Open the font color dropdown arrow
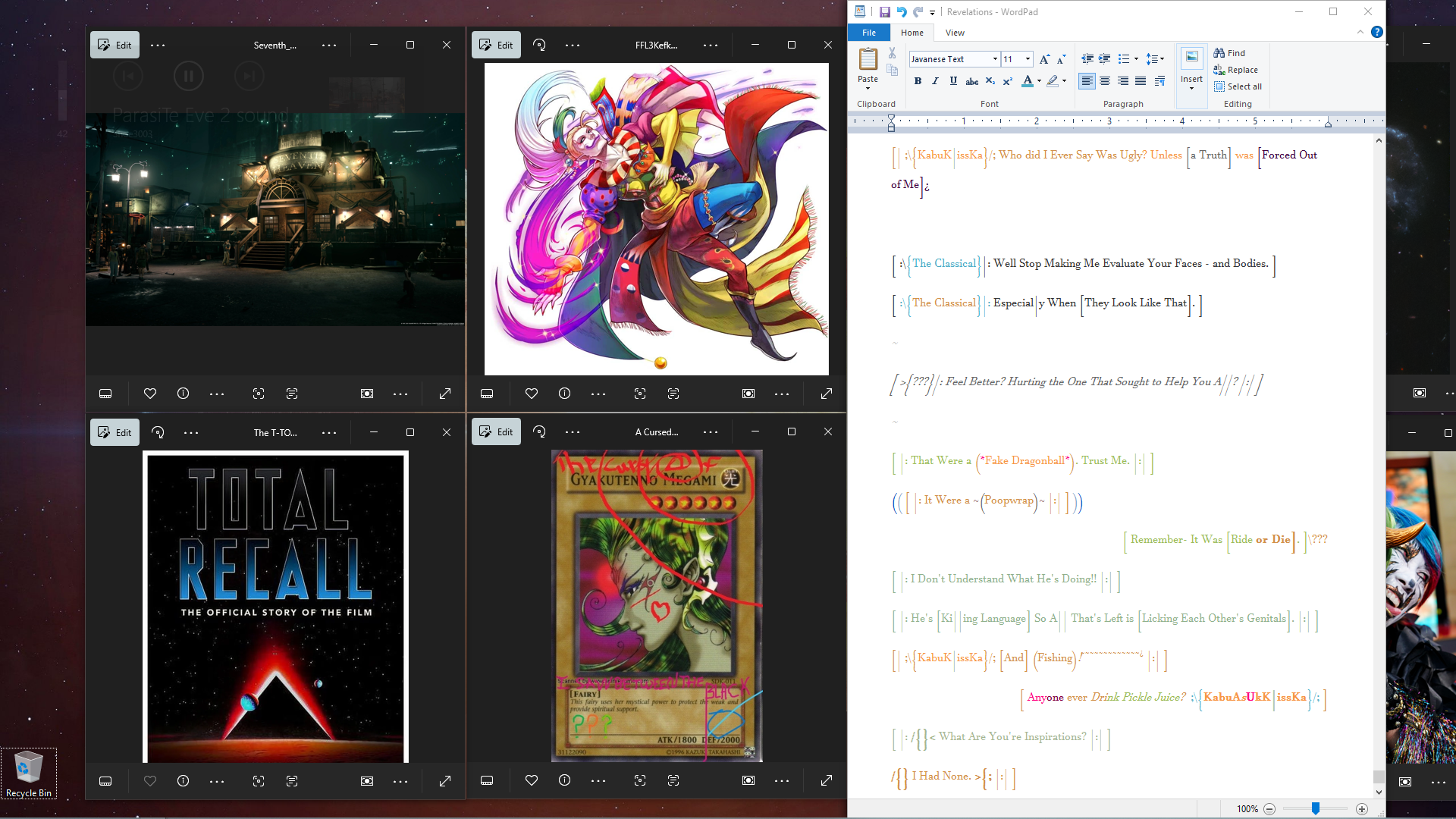This screenshot has height=819, width=1456. click(x=1039, y=81)
